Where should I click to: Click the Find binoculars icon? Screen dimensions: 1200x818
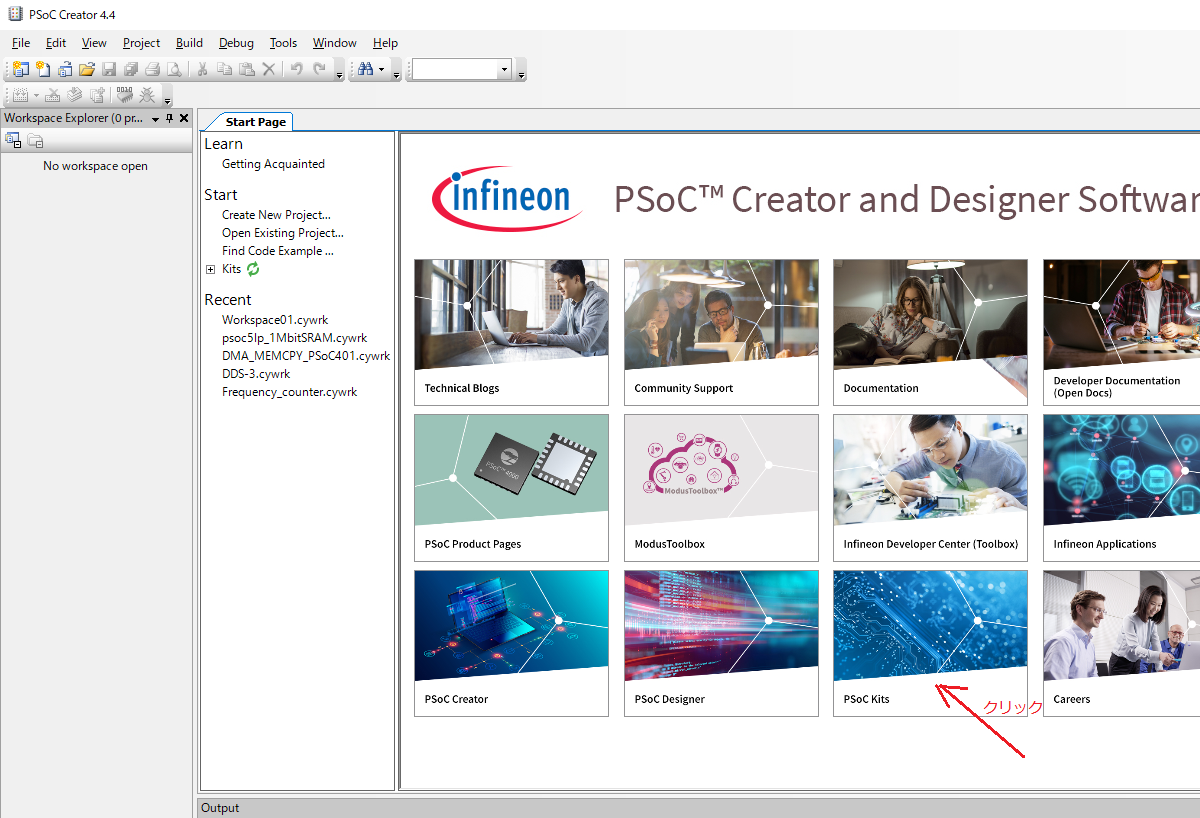pyautogui.click(x=366, y=69)
